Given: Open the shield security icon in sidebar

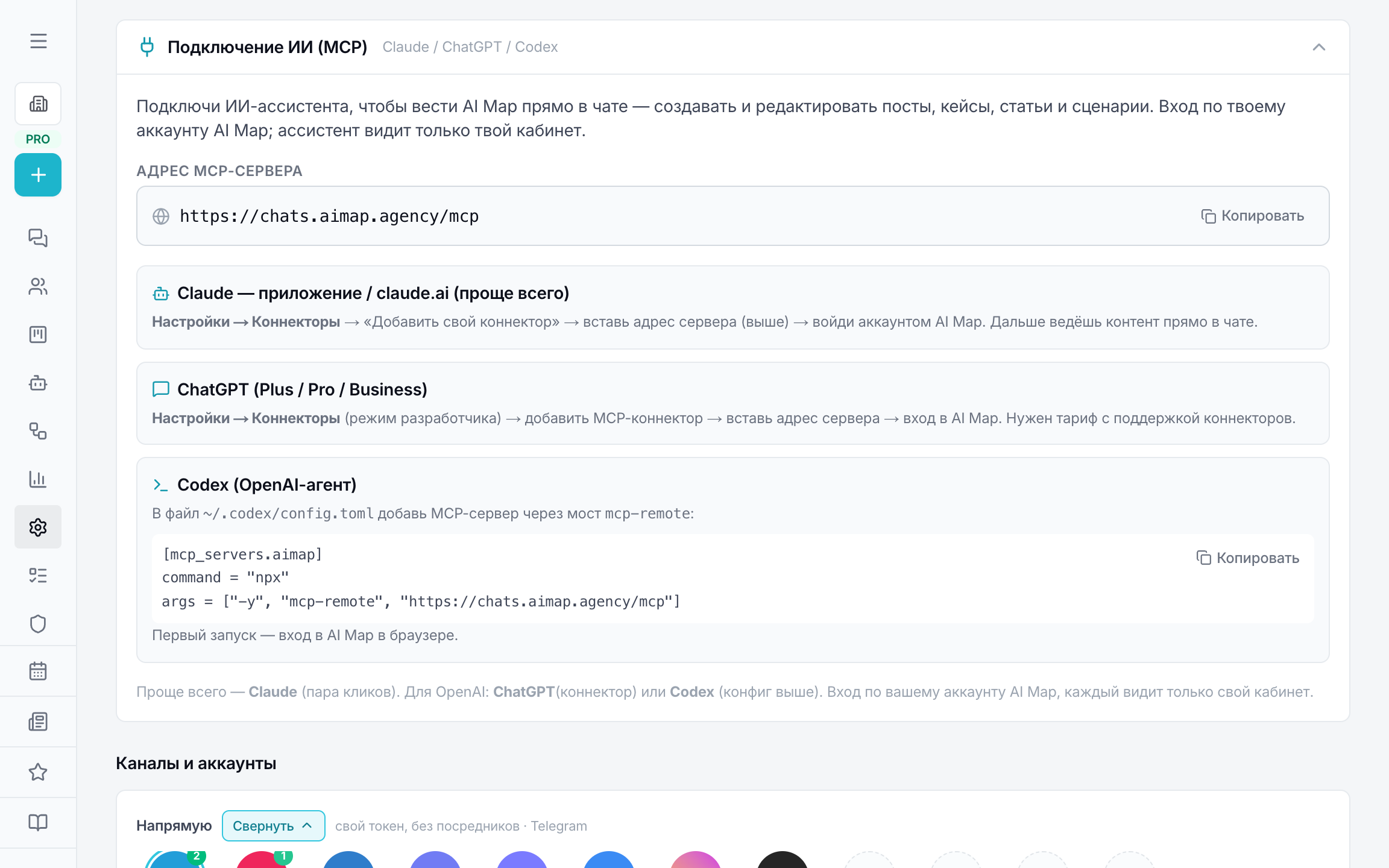Looking at the screenshot, I should click(38, 624).
